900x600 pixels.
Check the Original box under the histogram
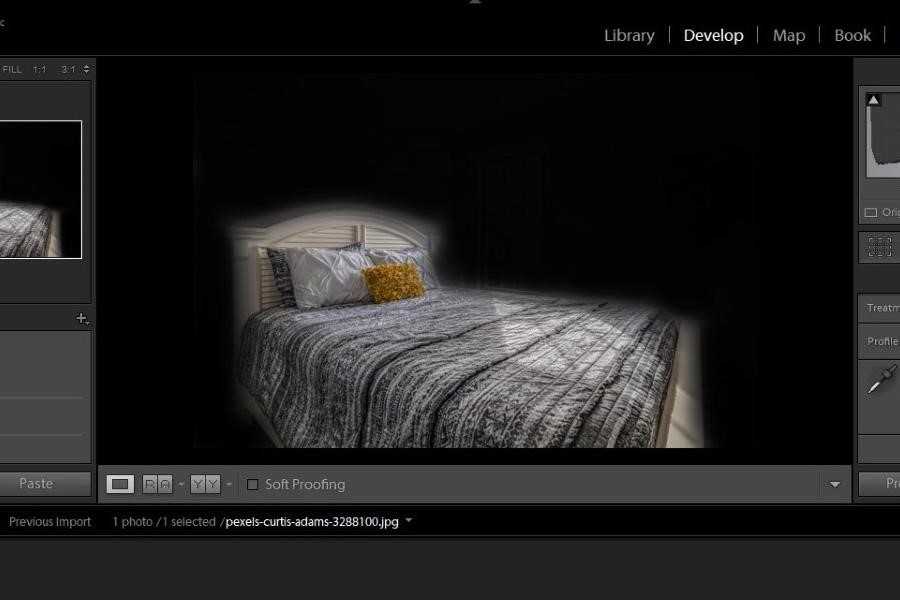pos(868,211)
